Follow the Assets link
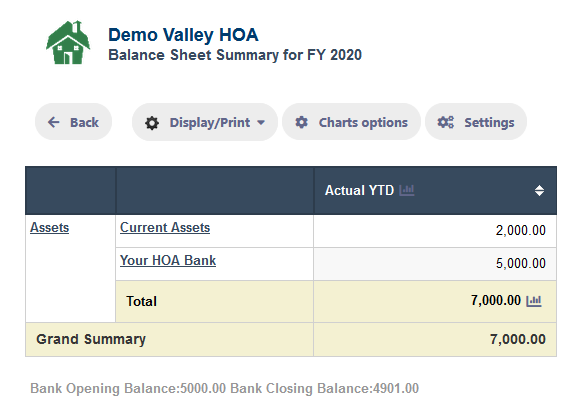578x402 pixels. (x=49, y=227)
